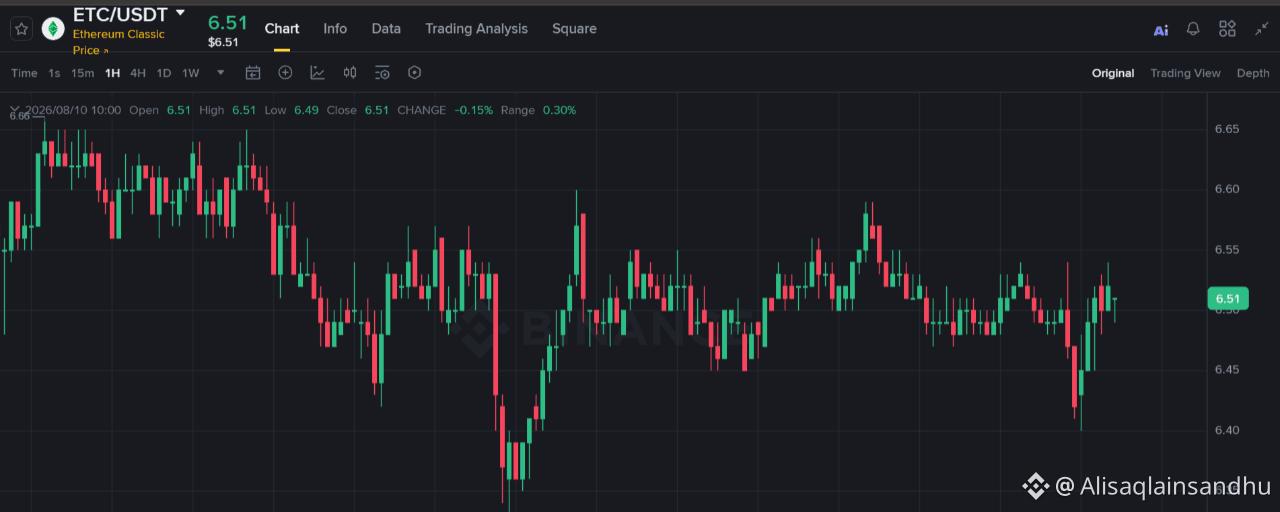Open price alerts bell icon
Image resolution: width=1280 pixels, height=512 pixels.
click(x=1193, y=29)
